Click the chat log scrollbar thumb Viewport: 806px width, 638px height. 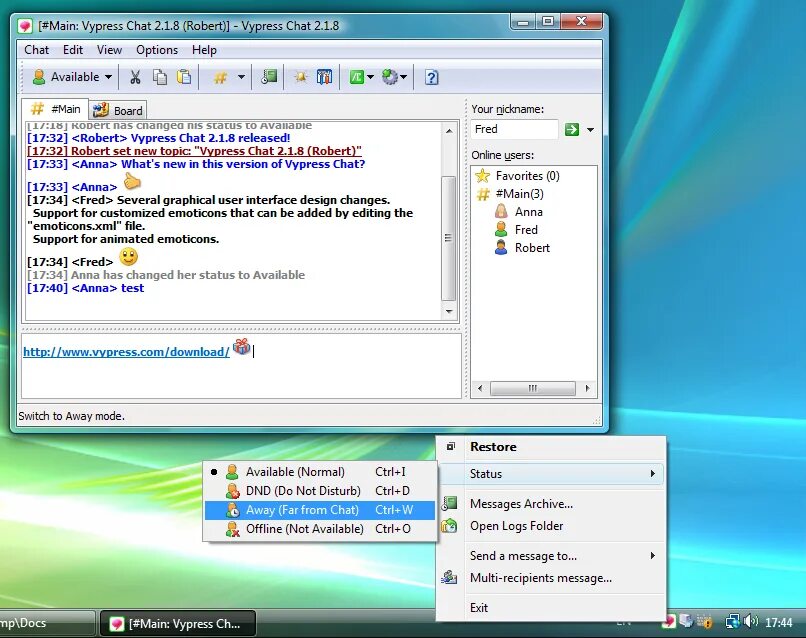(448, 238)
